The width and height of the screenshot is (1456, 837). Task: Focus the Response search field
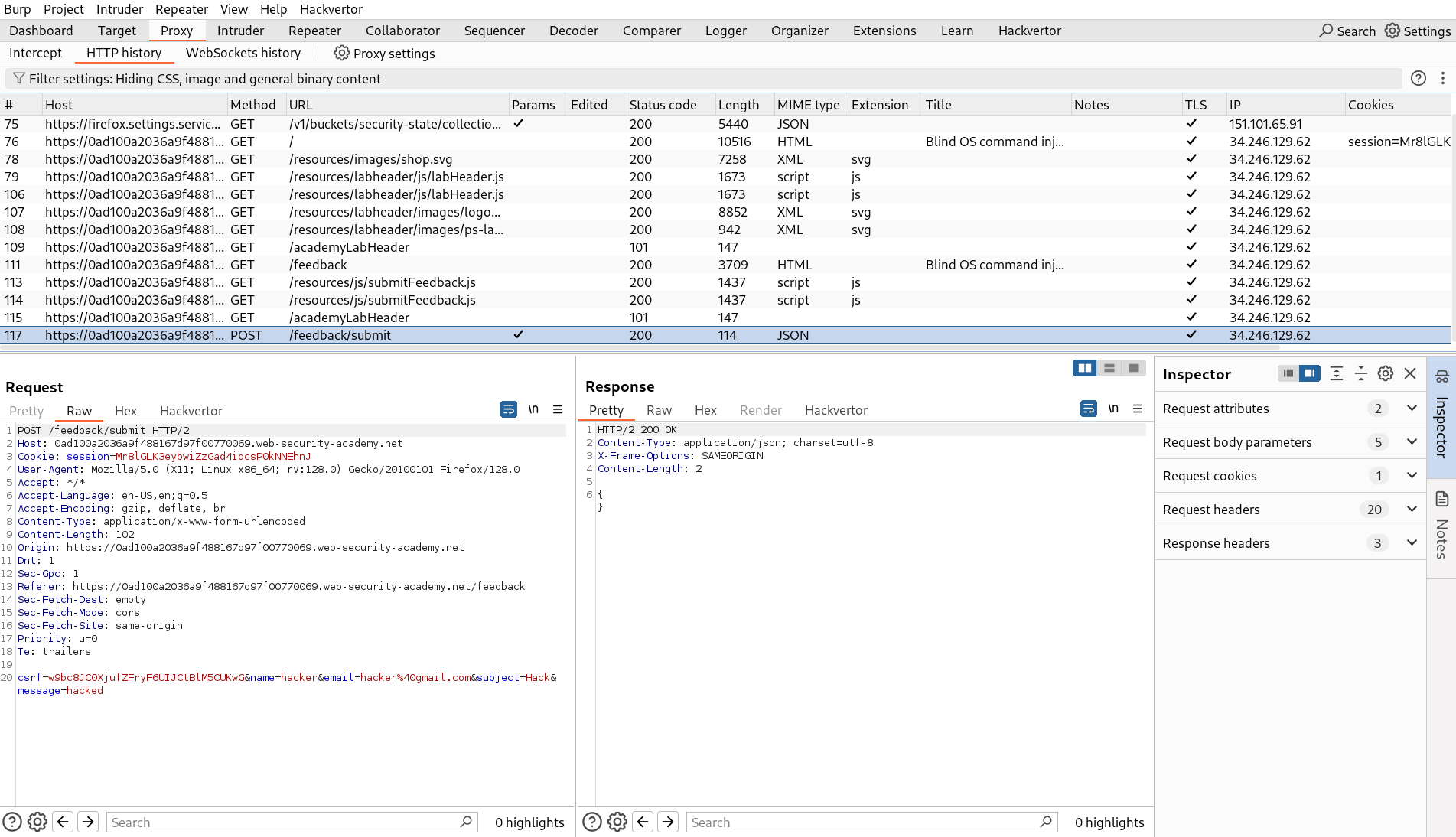tap(872, 822)
